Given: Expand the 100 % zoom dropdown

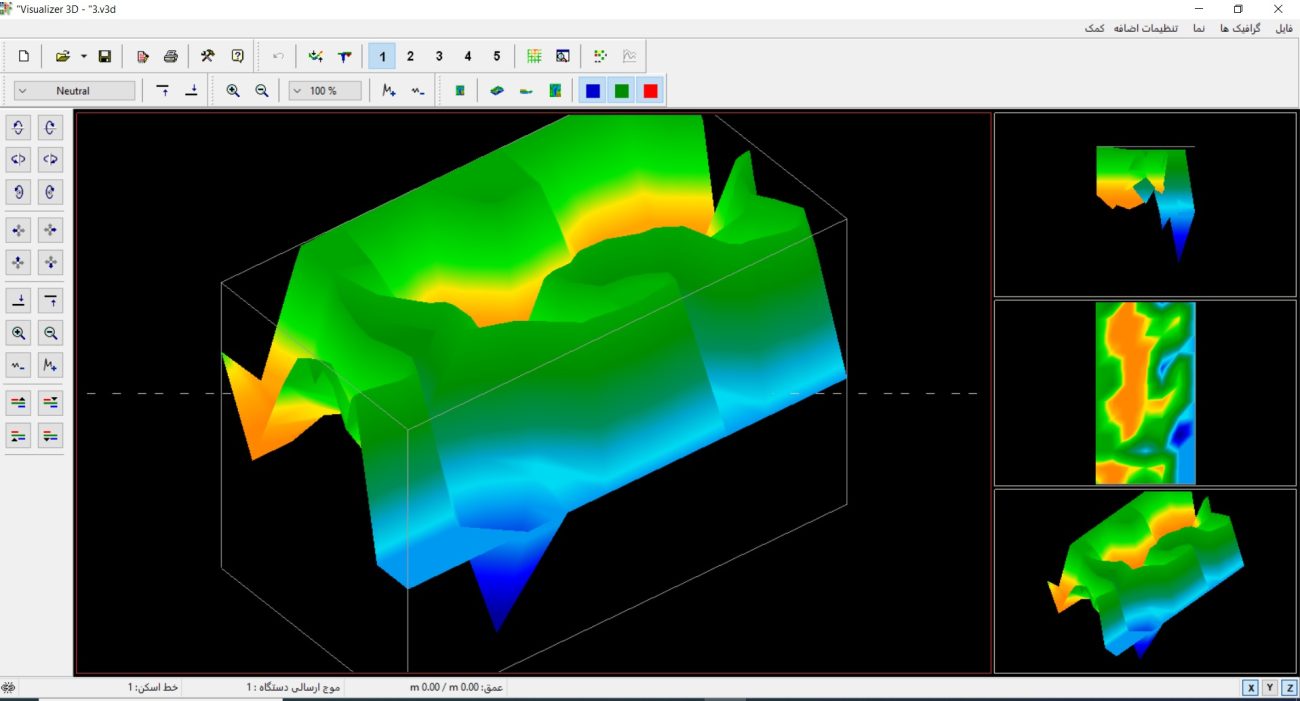Looking at the screenshot, I should (x=325, y=91).
